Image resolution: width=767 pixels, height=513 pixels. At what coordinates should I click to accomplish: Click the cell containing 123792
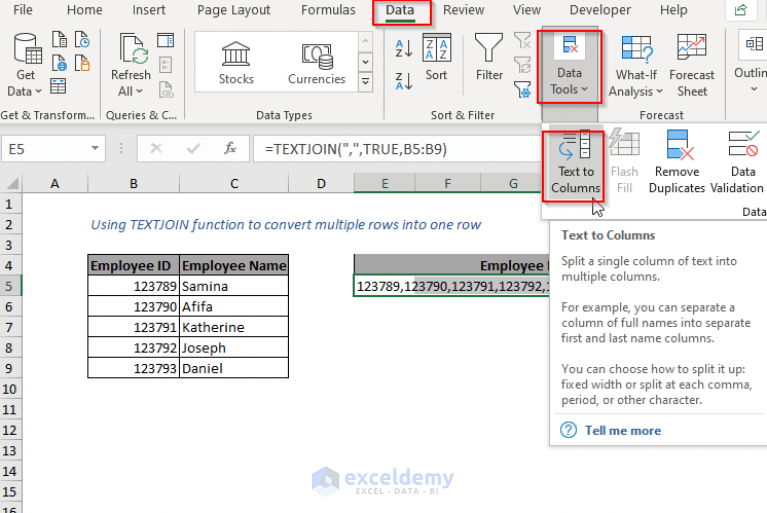[x=134, y=348]
